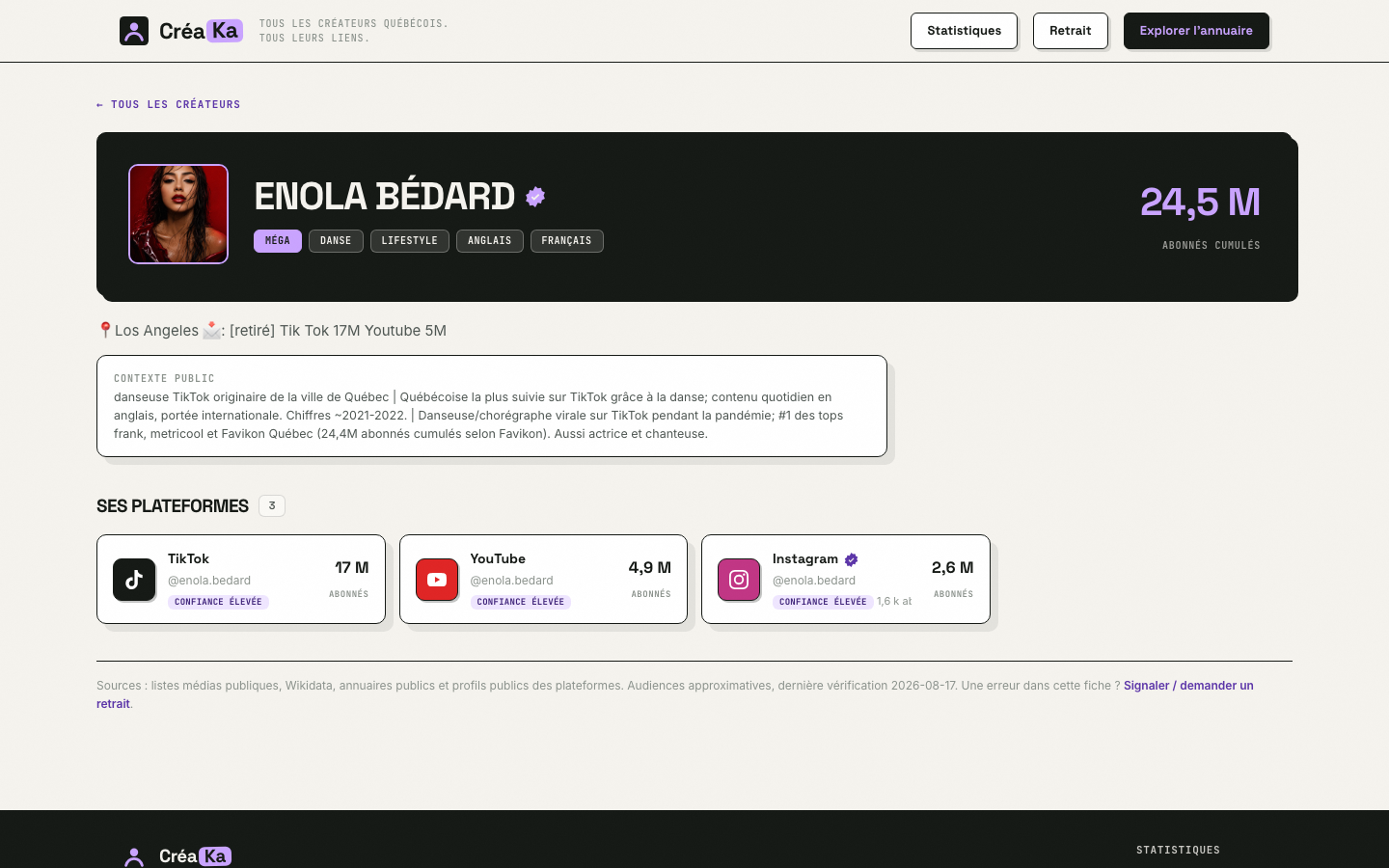Image resolution: width=1389 pixels, height=868 pixels.
Task: Click Explorer l'annuaire button
Action: pos(1196,31)
